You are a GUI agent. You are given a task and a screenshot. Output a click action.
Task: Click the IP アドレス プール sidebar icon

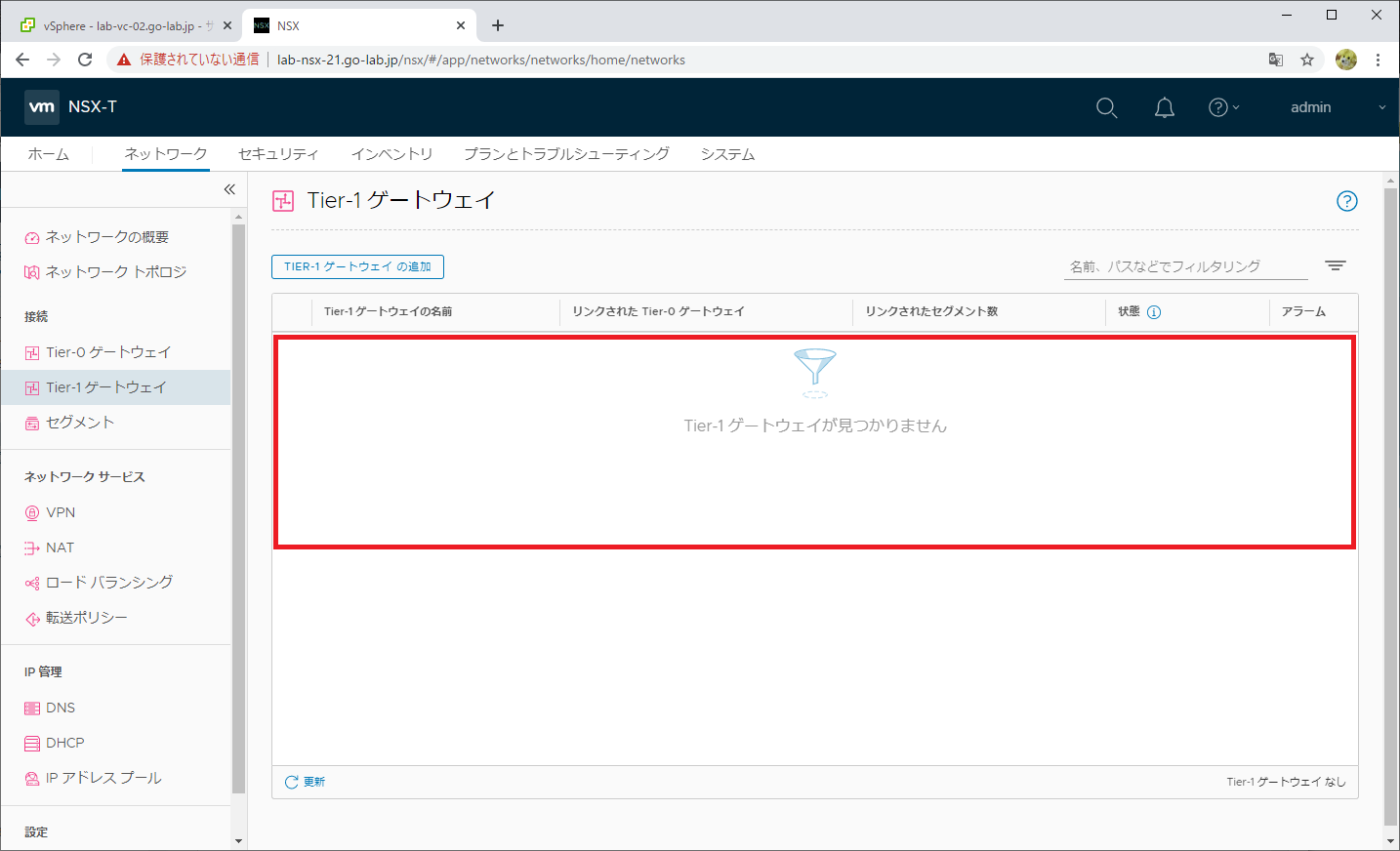click(x=32, y=779)
